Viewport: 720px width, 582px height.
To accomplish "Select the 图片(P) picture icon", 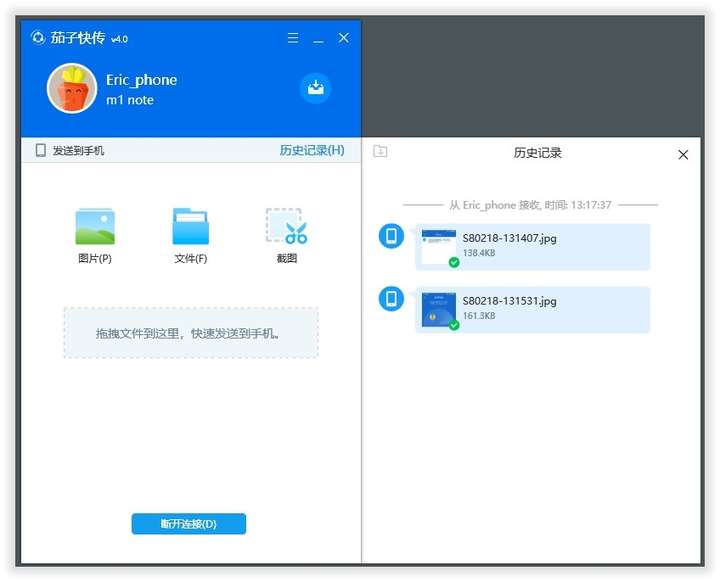I will [x=95, y=226].
